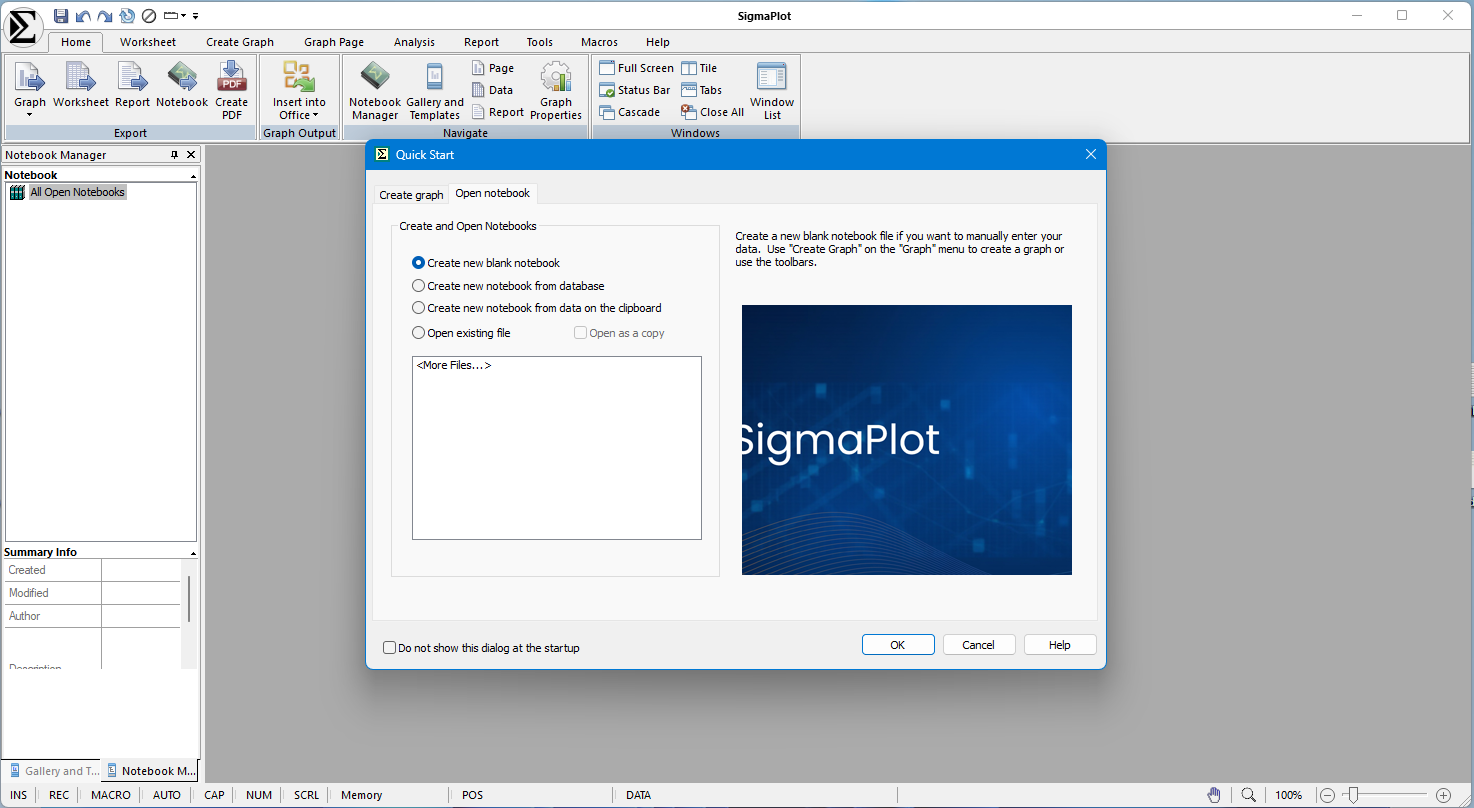Open the Graph Page ribbon tab
Image resolution: width=1474 pixels, height=808 pixels.
tap(334, 42)
